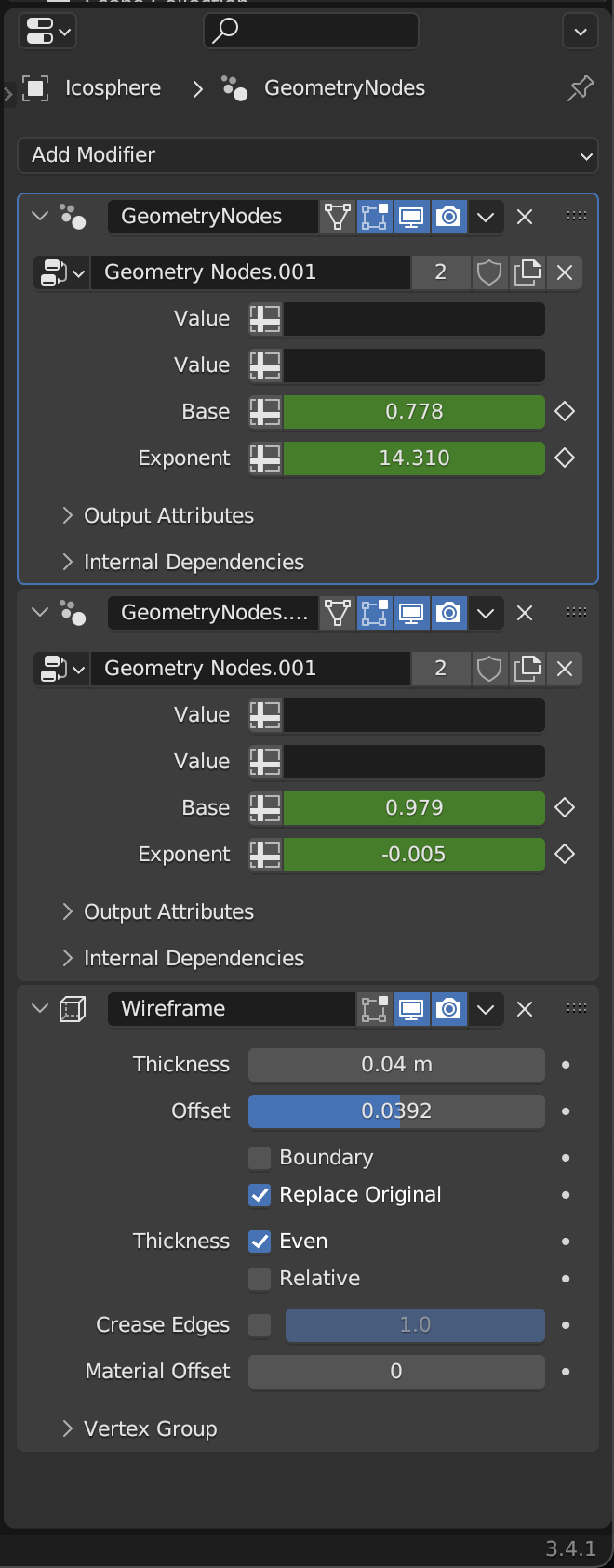Click the first GeometryNodes modifier name field
The image size is (614, 1568).
[213, 217]
